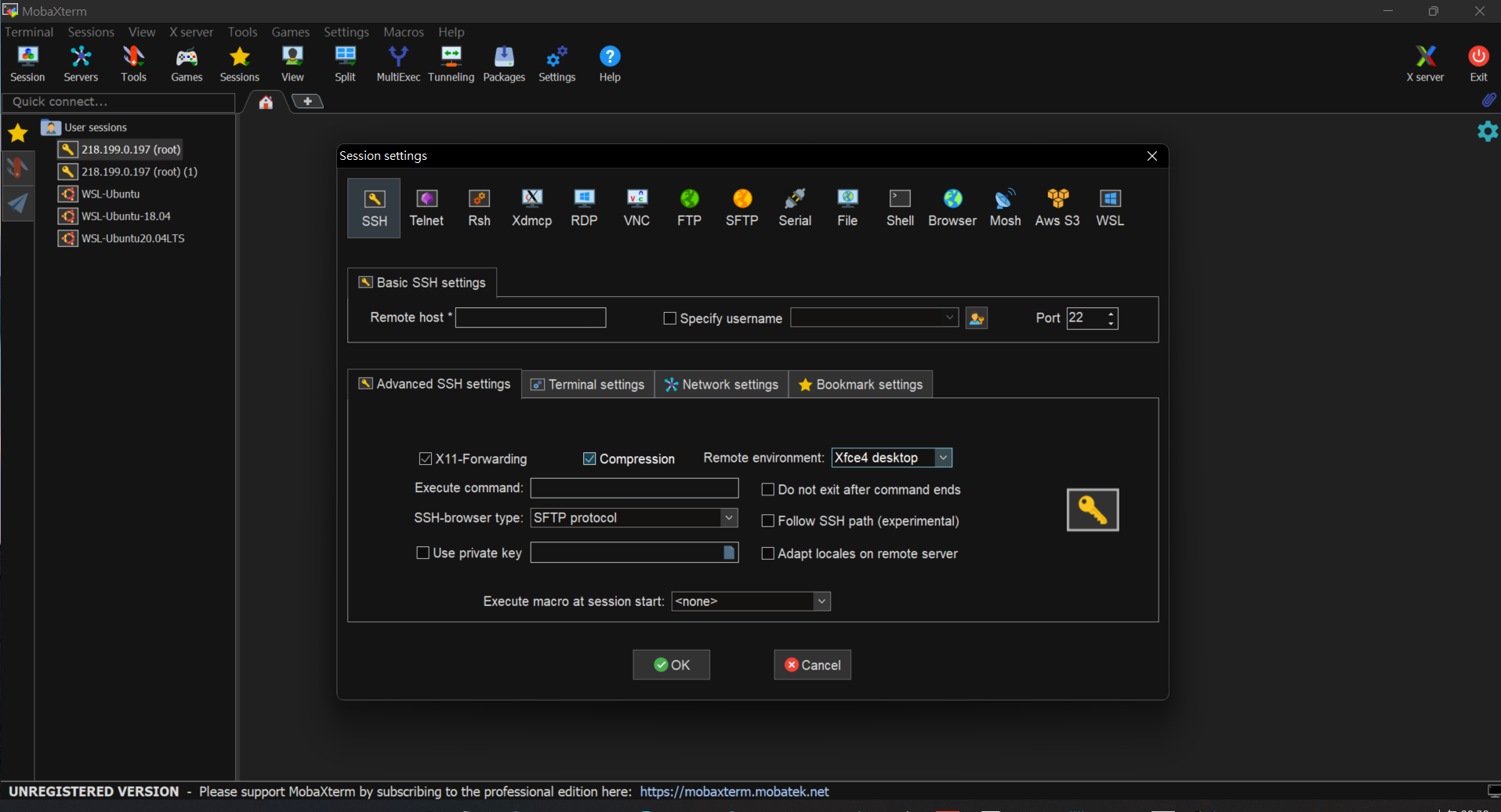This screenshot has height=812, width=1501.
Task: Click the paperclip attachment icon
Action: point(1488,100)
